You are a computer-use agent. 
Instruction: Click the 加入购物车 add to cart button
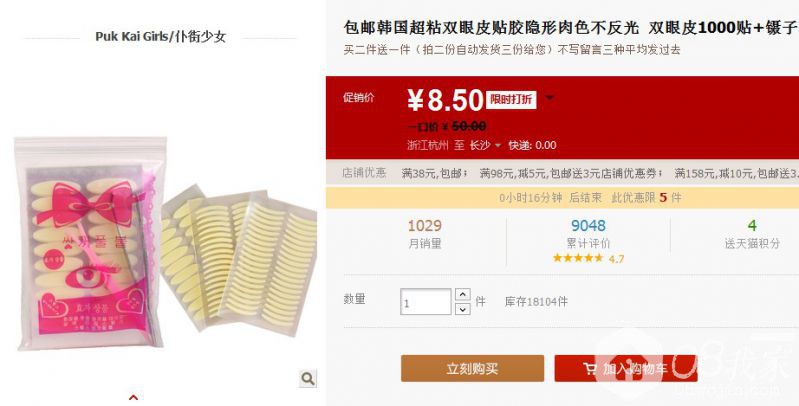626,368
